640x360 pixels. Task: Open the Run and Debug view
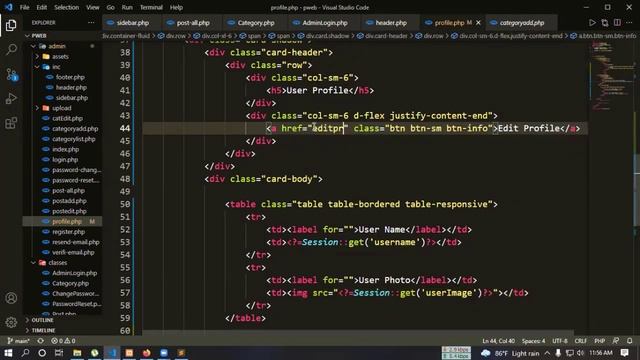11,98
